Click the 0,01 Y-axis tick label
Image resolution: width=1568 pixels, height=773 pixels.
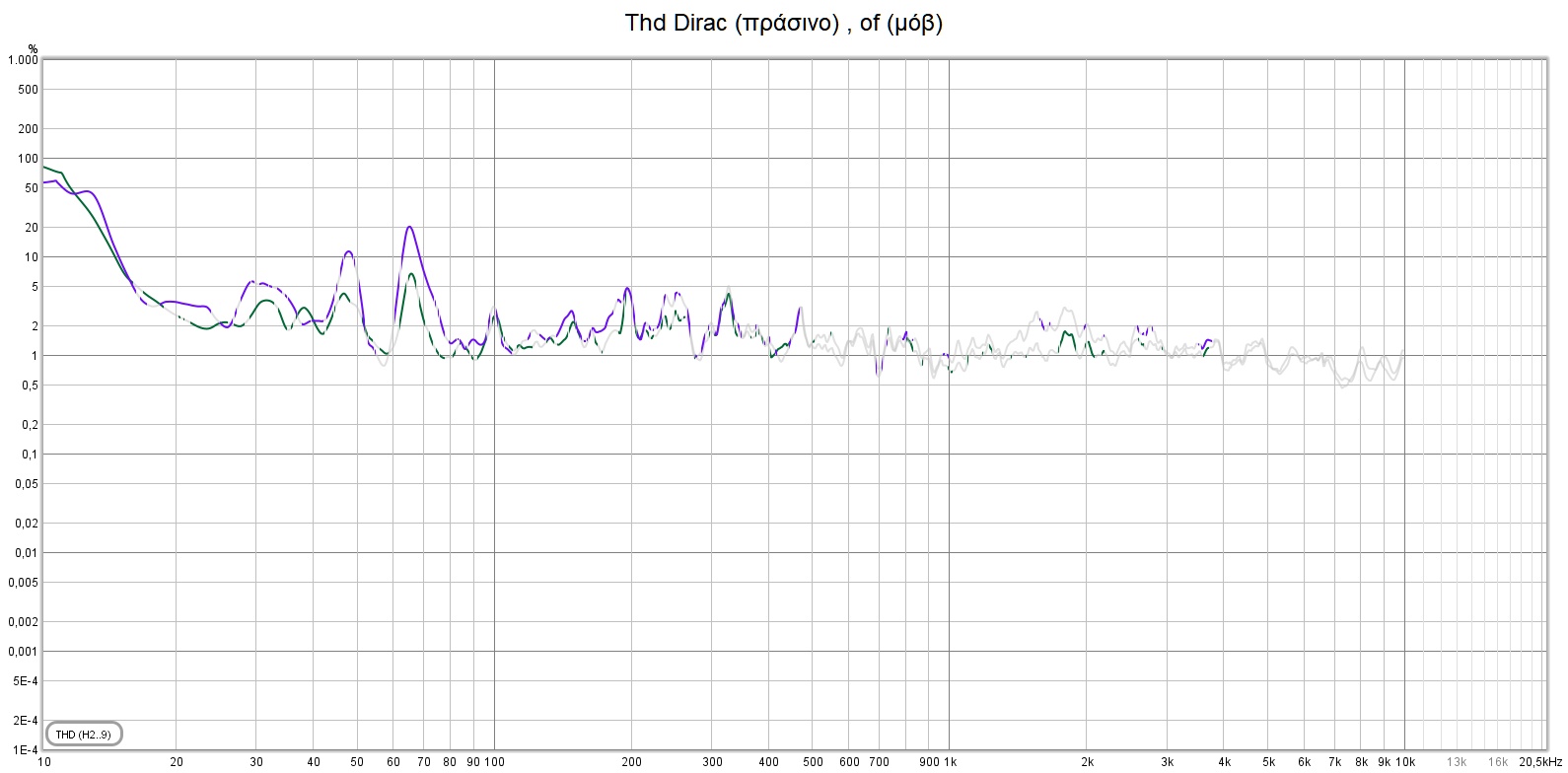click(27, 553)
